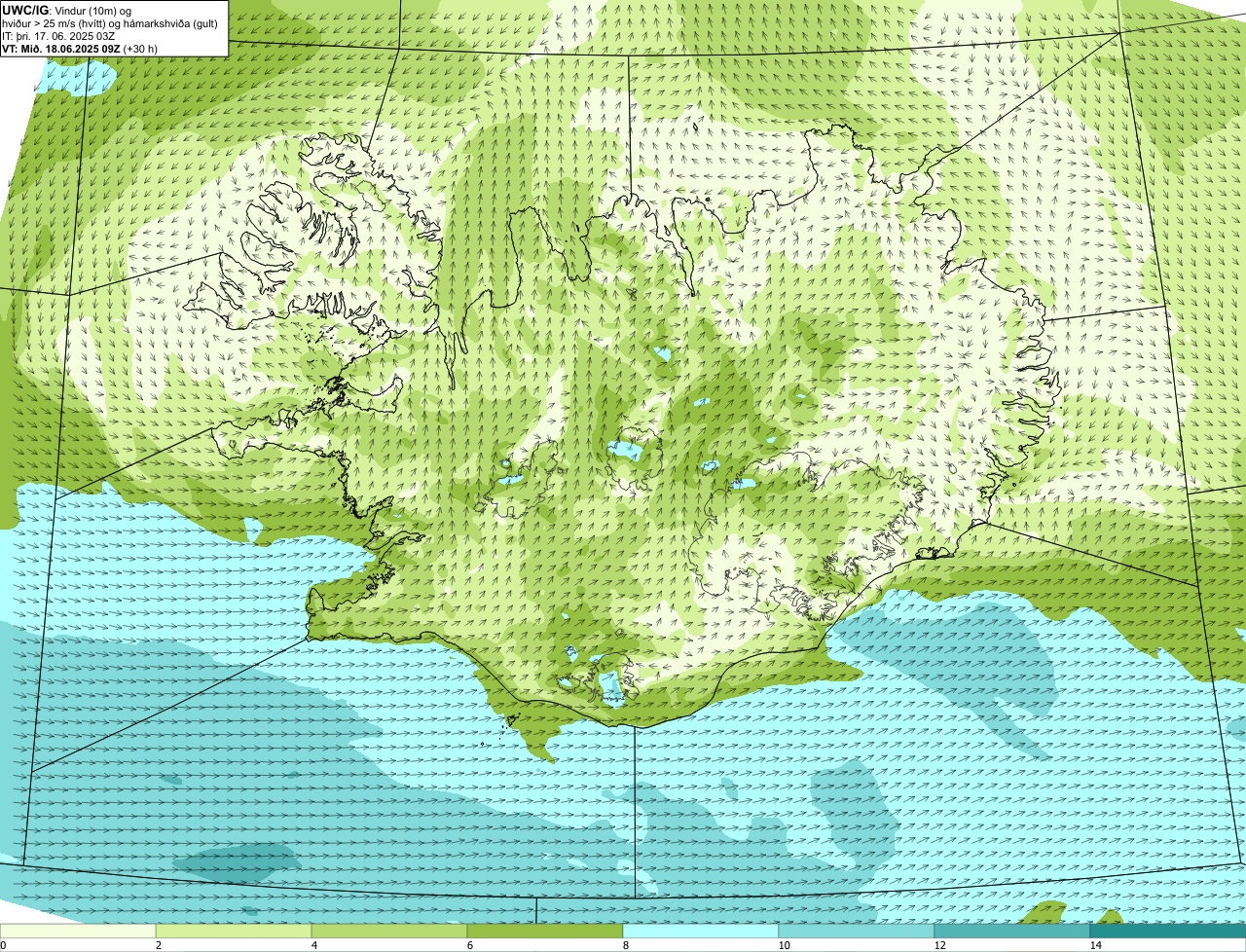Viewport: 1246px width, 952px height.
Task: Click the 0–2 m/s pale yellow legend swatch
Action: pos(78,931)
